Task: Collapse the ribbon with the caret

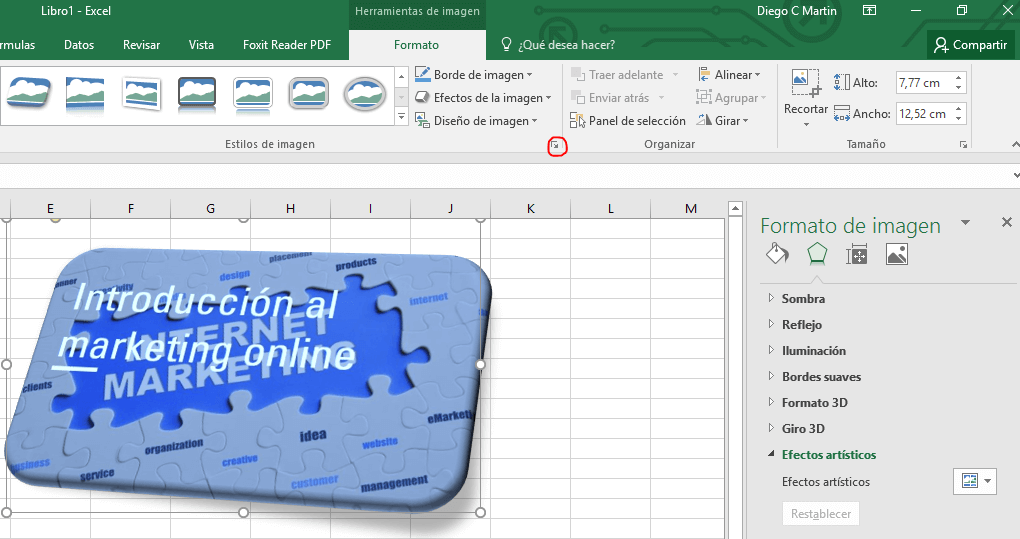Action: [1015, 144]
